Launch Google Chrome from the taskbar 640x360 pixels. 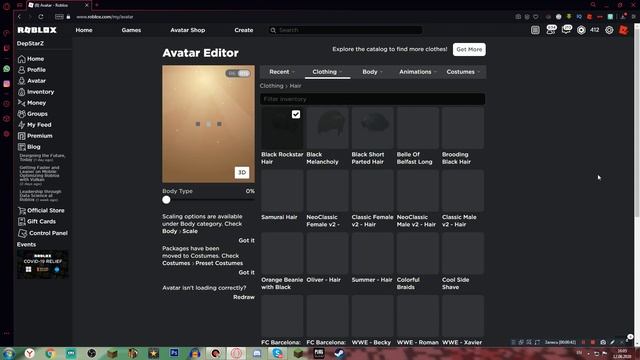(50, 353)
